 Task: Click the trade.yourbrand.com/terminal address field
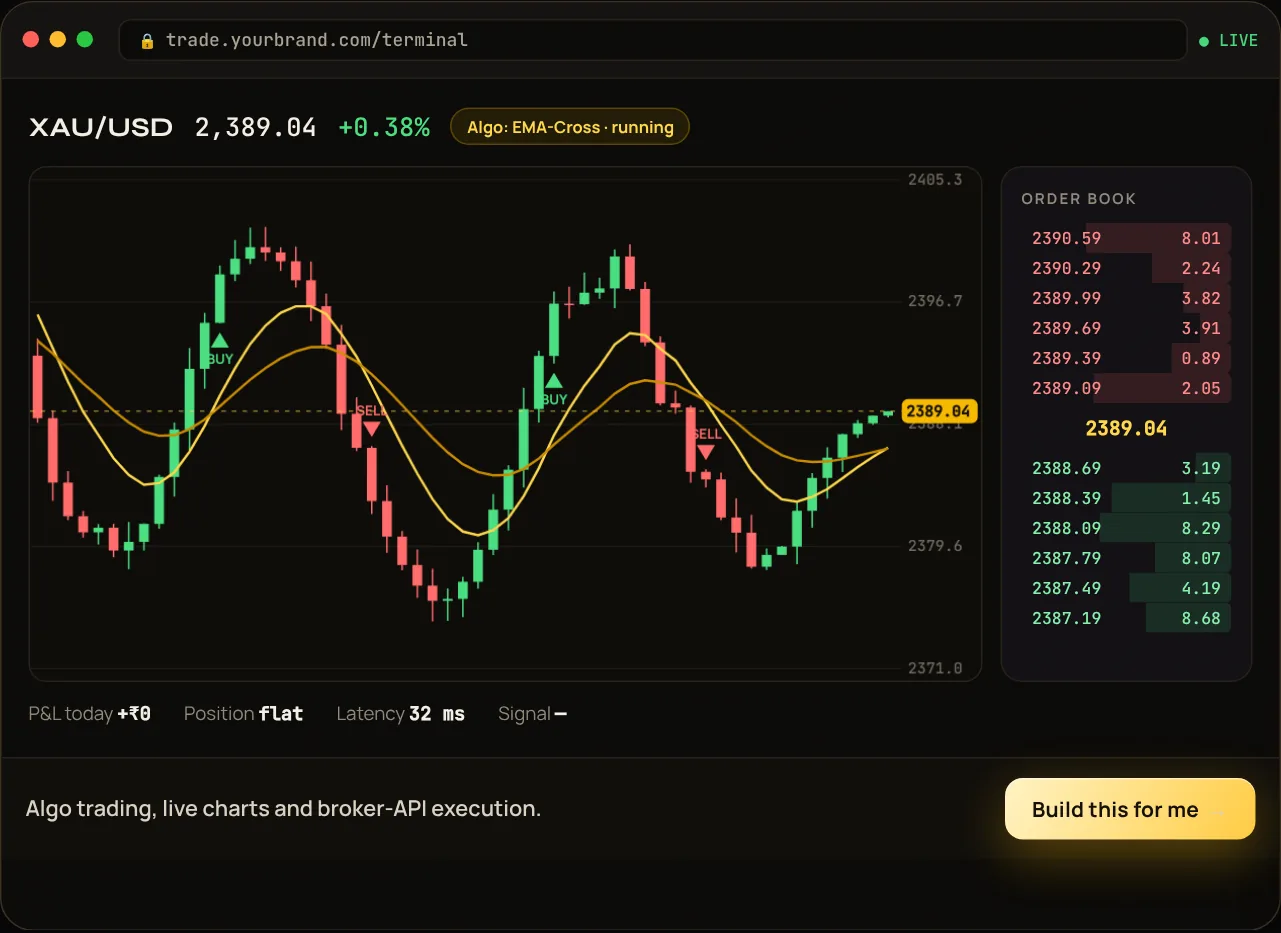point(652,40)
